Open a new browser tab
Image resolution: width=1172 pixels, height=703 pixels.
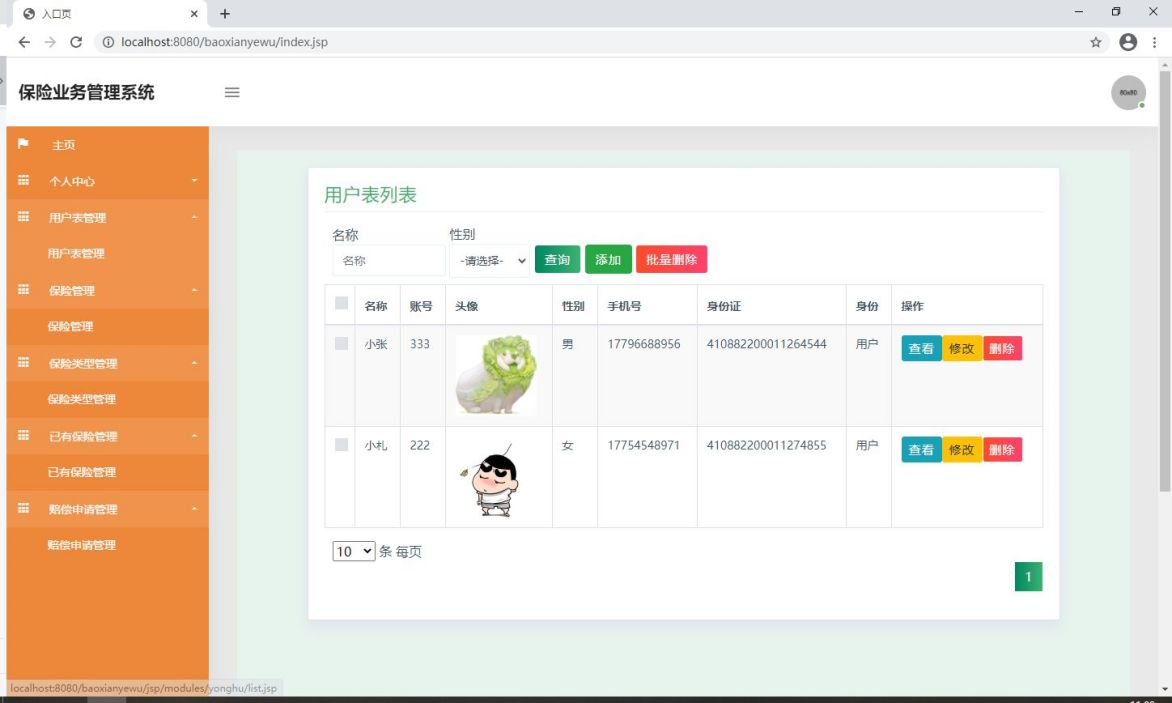coord(224,13)
